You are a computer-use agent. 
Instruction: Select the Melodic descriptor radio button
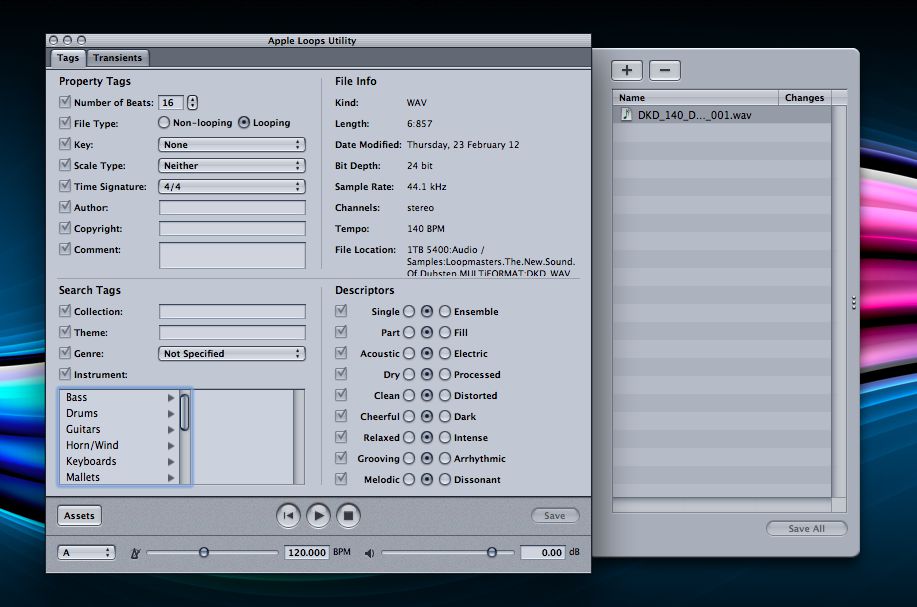click(409, 480)
